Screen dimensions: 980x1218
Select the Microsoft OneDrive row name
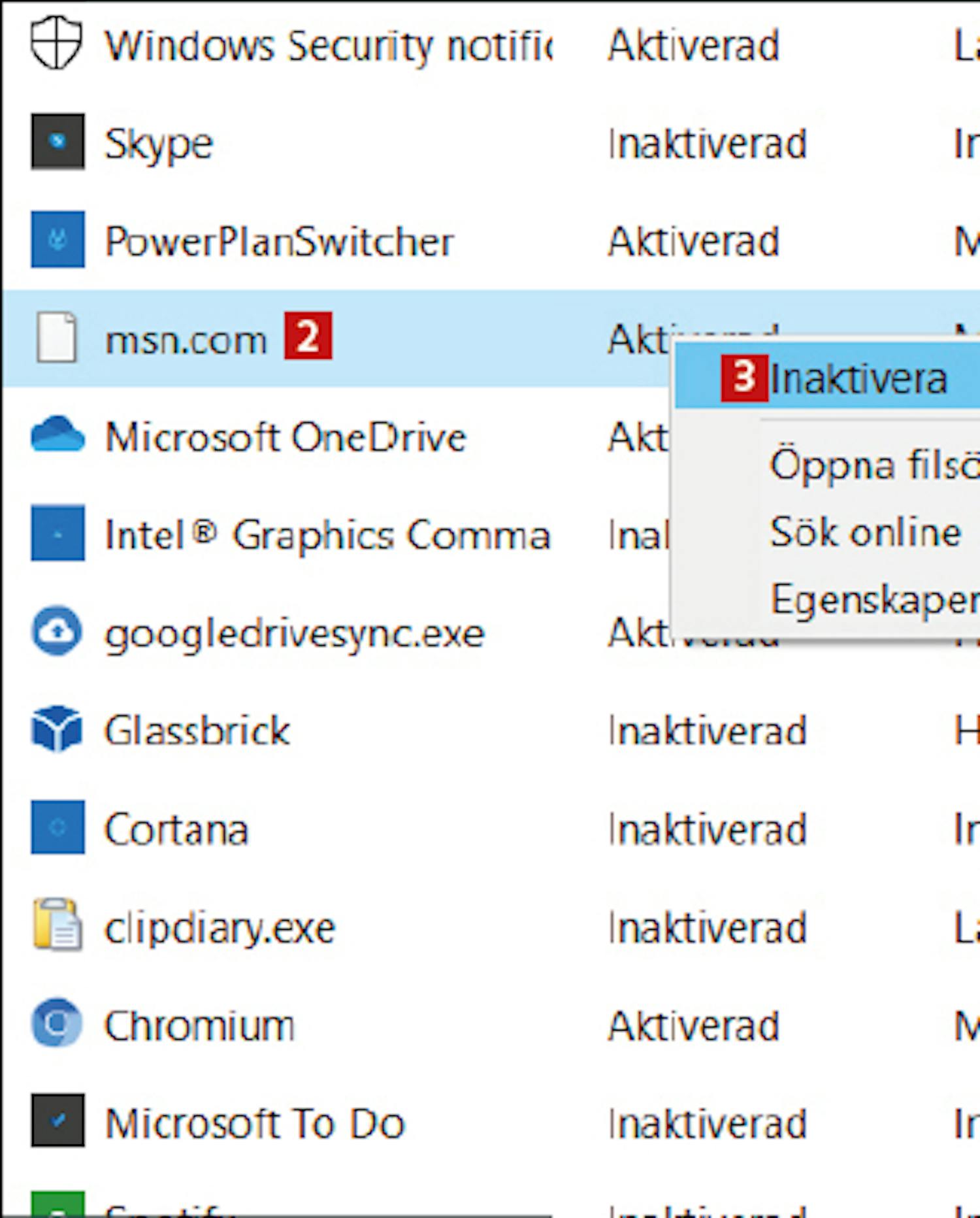coord(286,436)
